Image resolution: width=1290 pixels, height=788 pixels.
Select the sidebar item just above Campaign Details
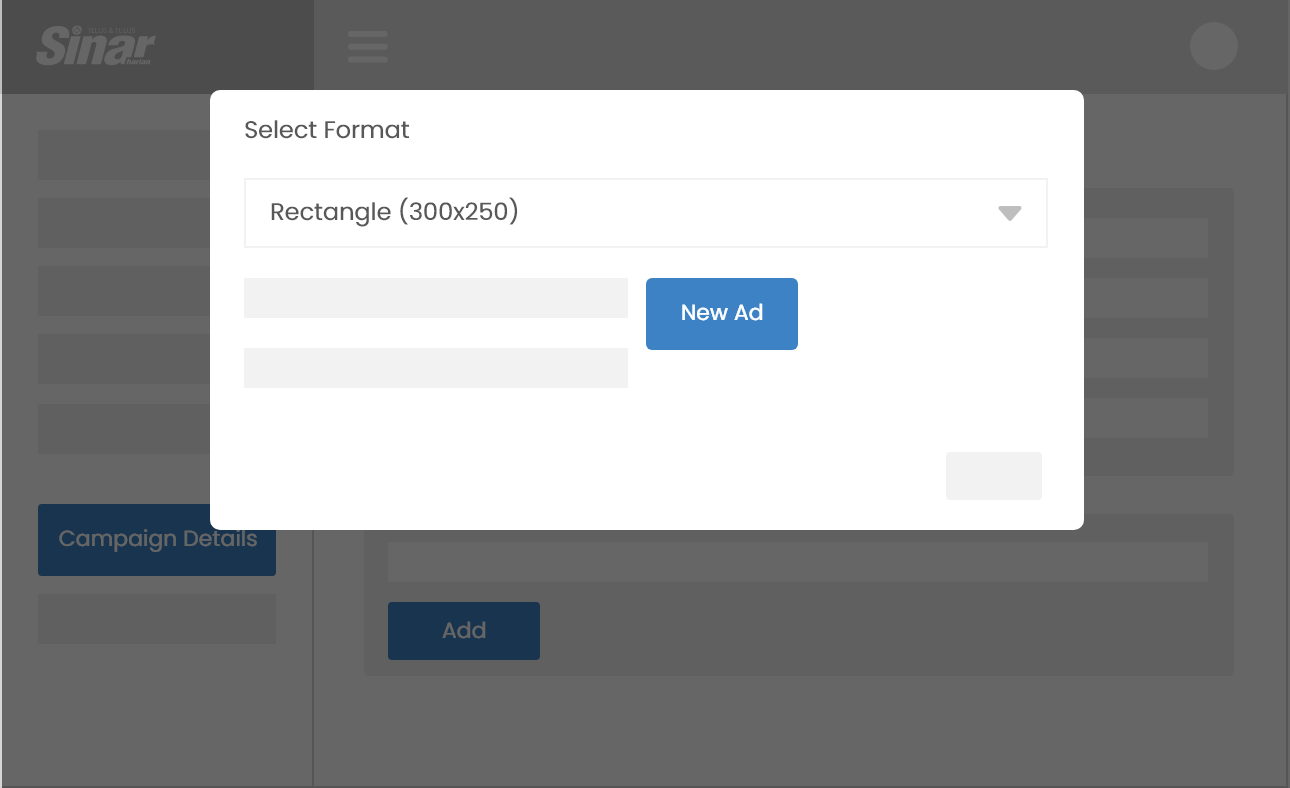click(124, 429)
